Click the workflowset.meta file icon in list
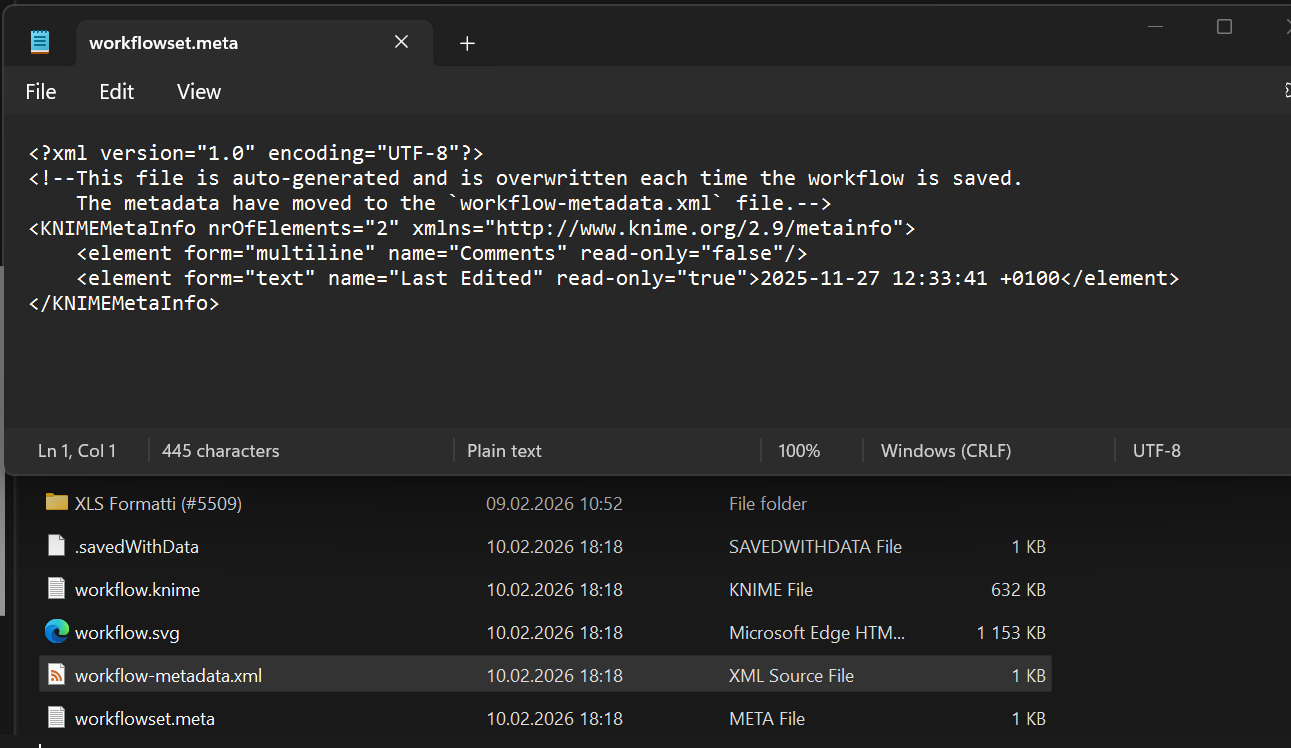 (56, 718)
